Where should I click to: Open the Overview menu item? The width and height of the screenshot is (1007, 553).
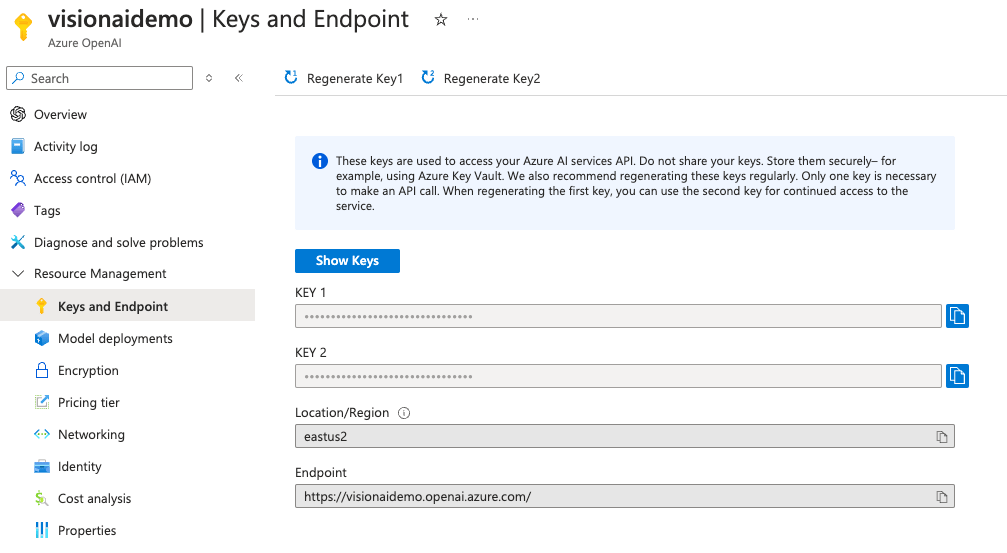pyautogui.click(x=60, y=115)
